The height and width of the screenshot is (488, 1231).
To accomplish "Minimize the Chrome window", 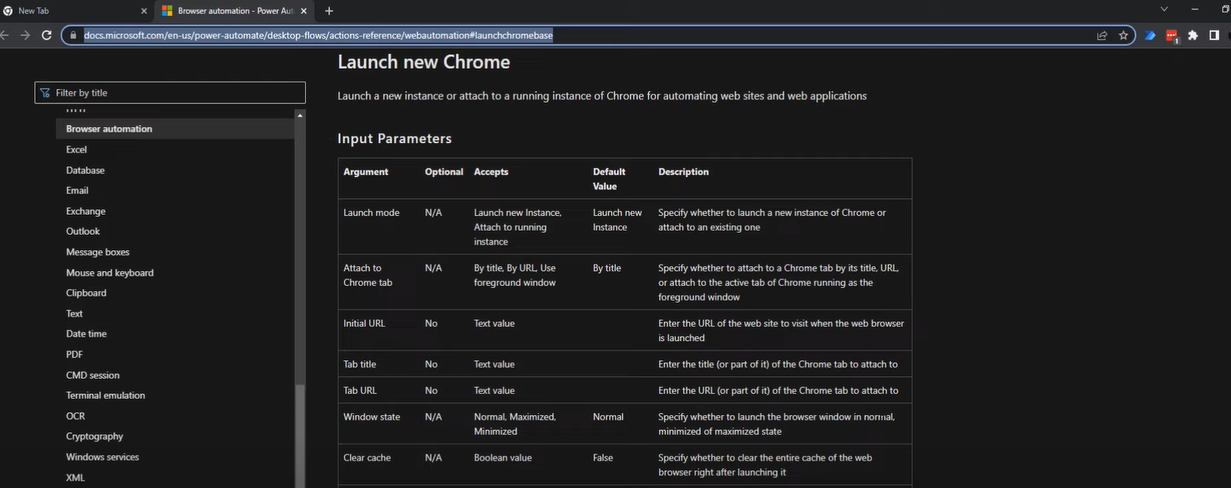I will 1195,9.
